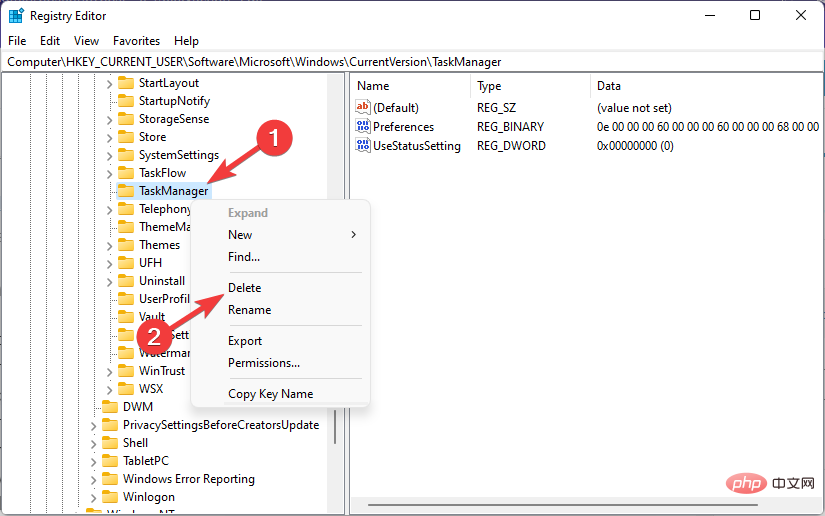Click the REG_BINARY type cell
Image resolution: width=825 pixels, height=516 pixels.
click(510, 127)
